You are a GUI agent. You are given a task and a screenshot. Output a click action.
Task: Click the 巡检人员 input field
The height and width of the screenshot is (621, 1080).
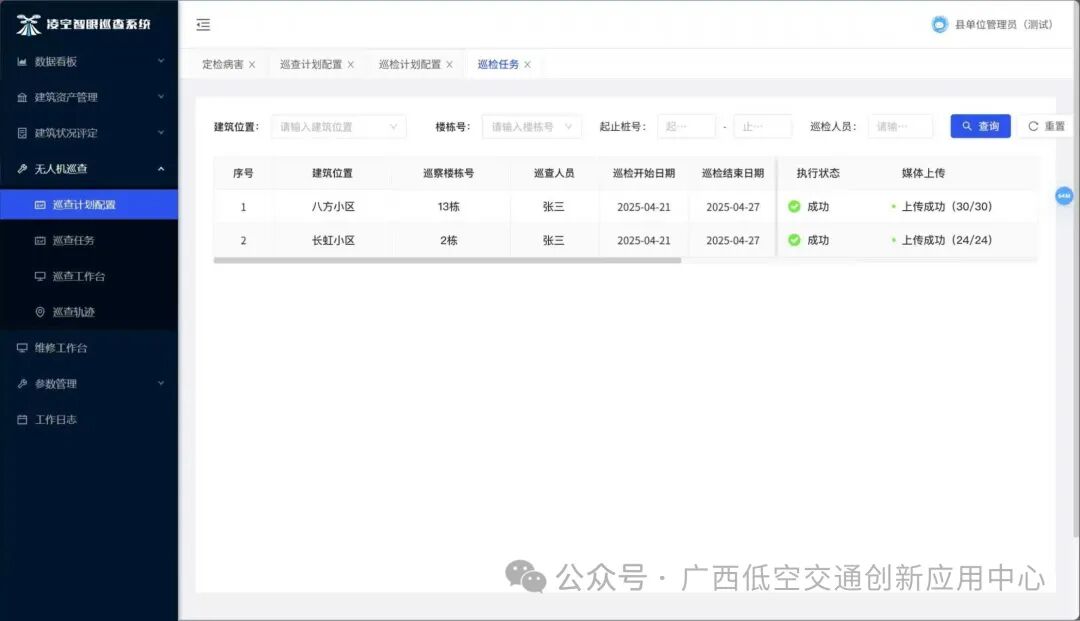coord(900,127)
